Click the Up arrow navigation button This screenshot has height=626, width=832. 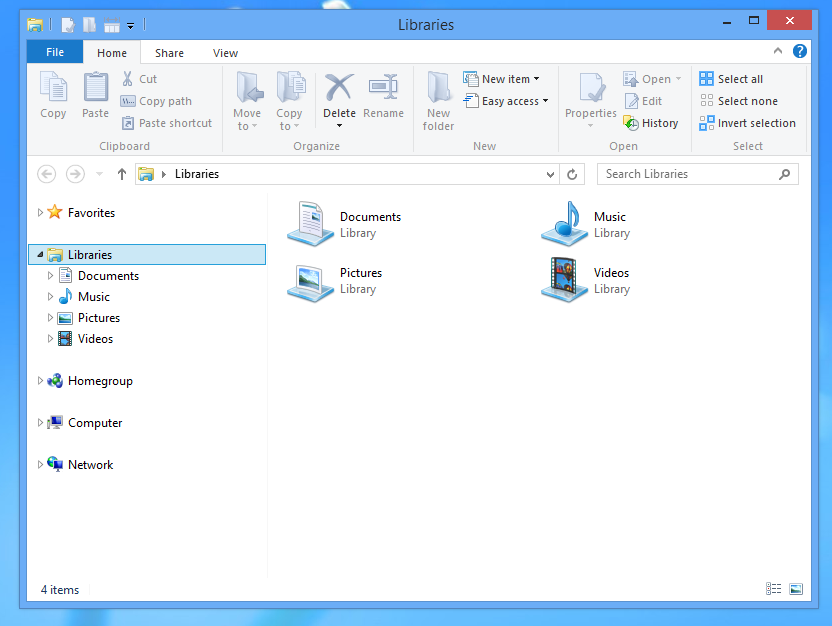[x=122, y=174]
